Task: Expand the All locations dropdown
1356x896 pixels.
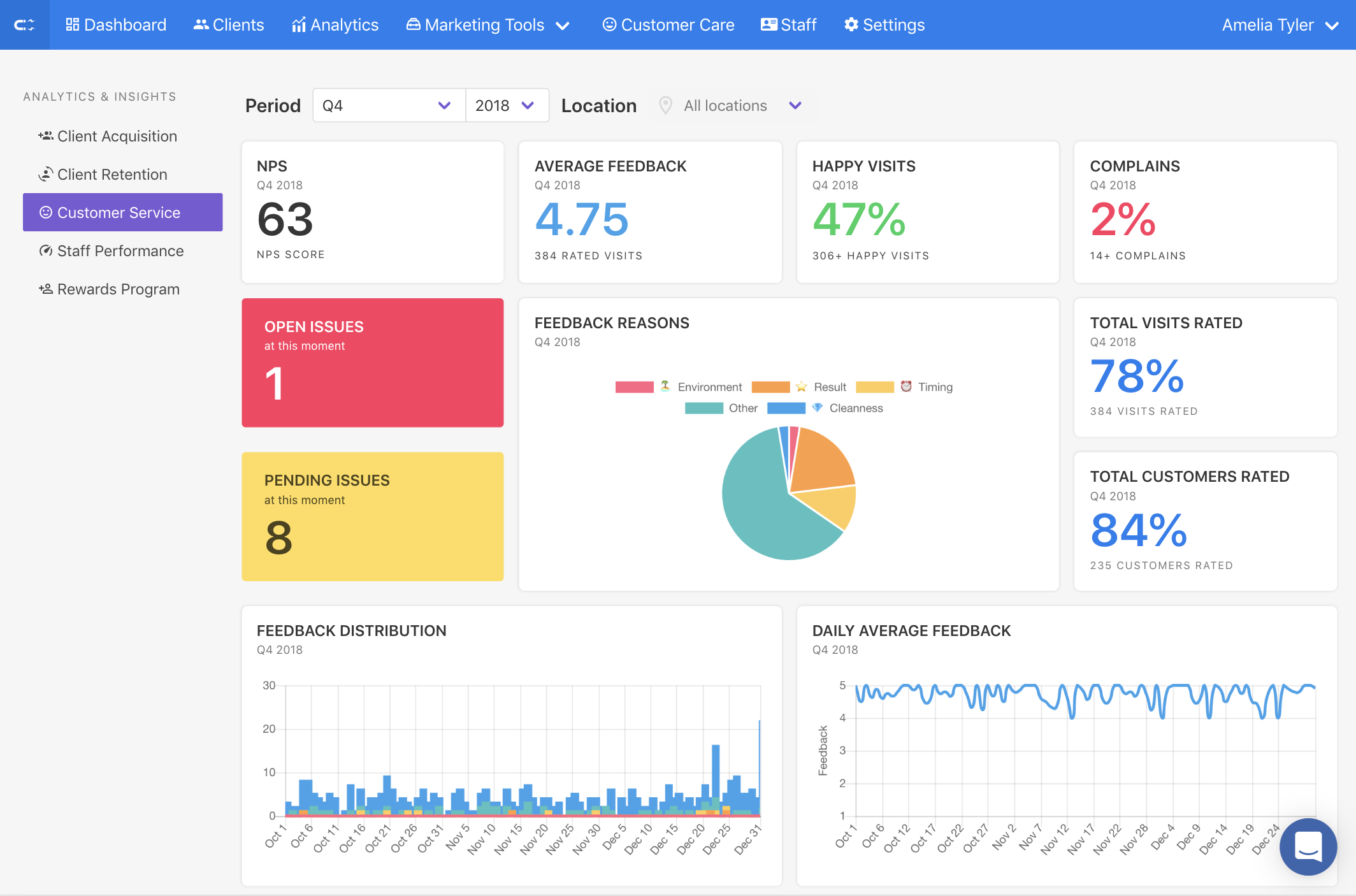Action: tap(733, 106)
